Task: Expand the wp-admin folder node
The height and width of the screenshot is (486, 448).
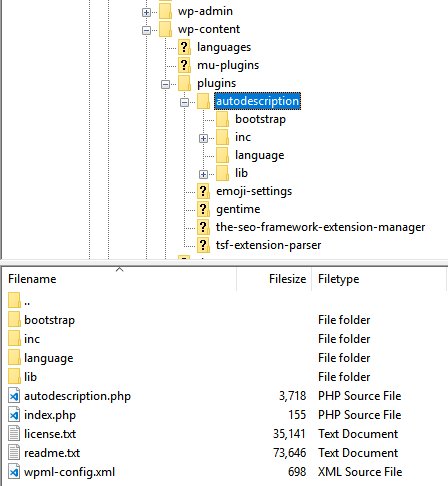Action: 146,13
